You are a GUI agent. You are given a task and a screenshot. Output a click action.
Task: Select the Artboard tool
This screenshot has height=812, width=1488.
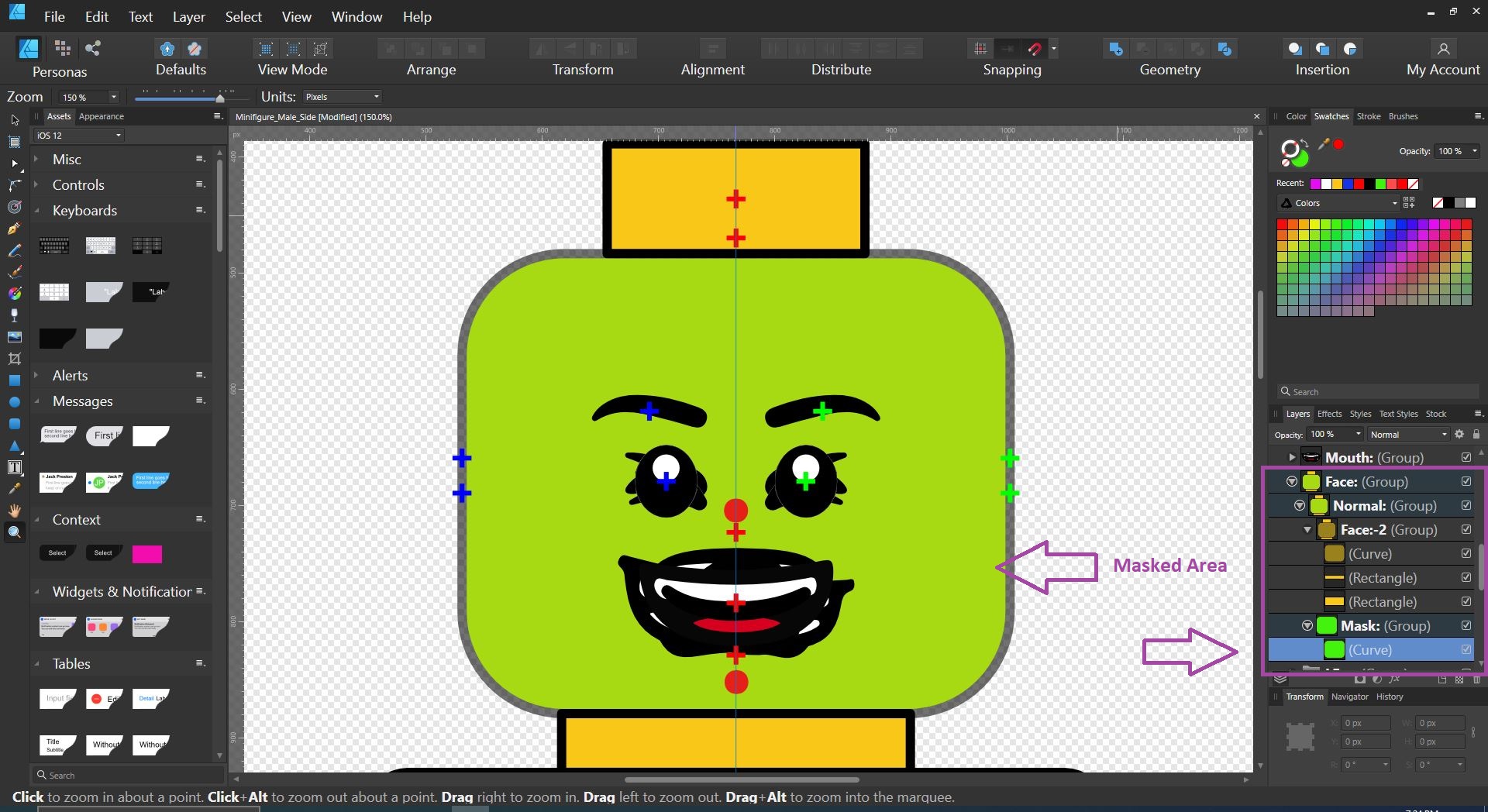14,142
